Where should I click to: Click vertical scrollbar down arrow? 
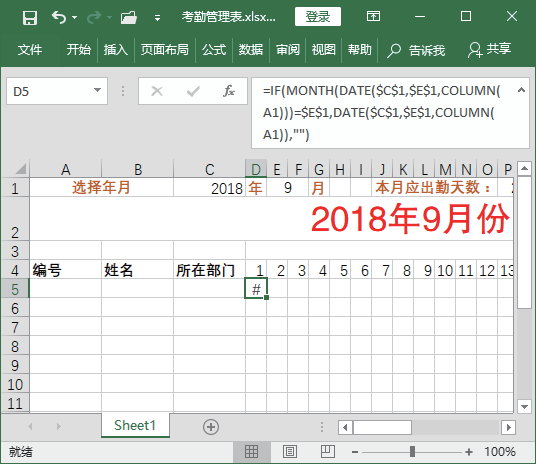pos(524,407)
